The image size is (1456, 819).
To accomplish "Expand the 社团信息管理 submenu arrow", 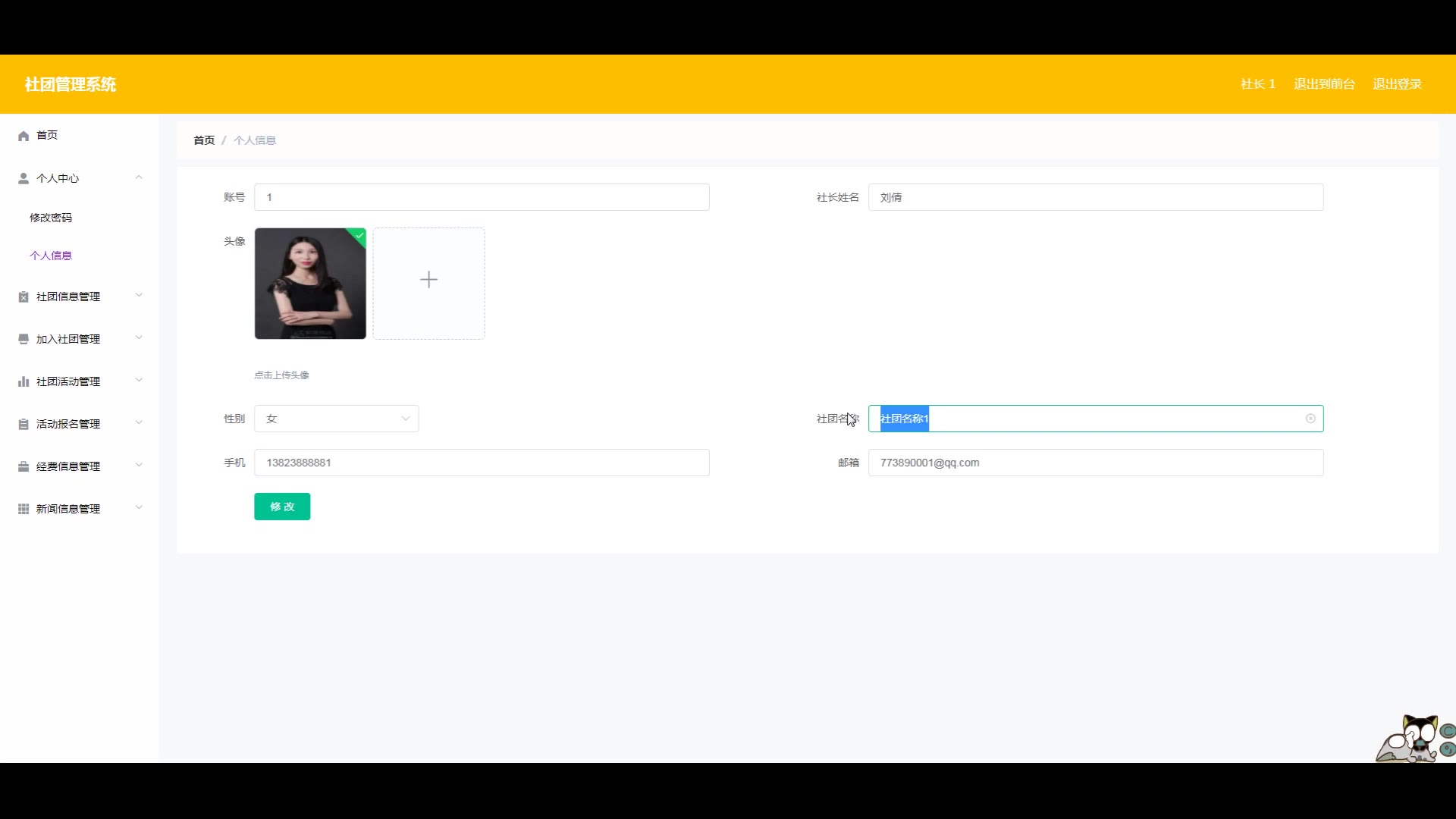I will tap(139, 296).
